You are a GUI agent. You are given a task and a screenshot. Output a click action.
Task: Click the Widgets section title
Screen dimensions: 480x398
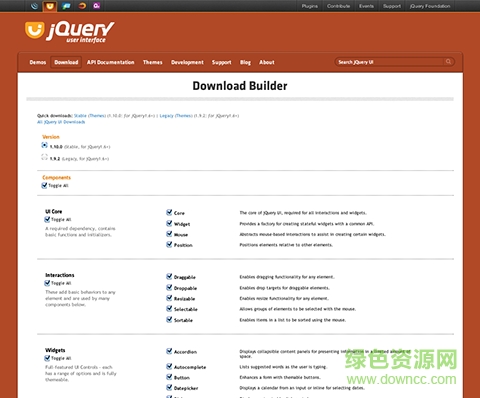point(55,350)
